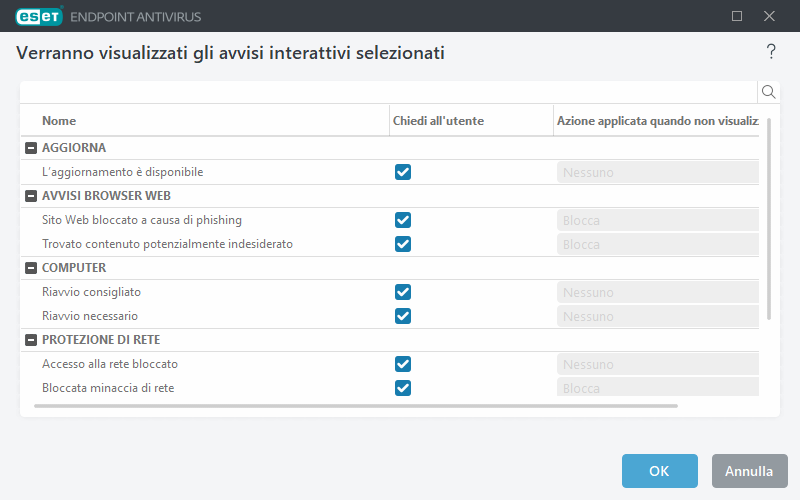Click the COMPUTER group label
The height and width of the screenshot is (500, 800).
74,268
